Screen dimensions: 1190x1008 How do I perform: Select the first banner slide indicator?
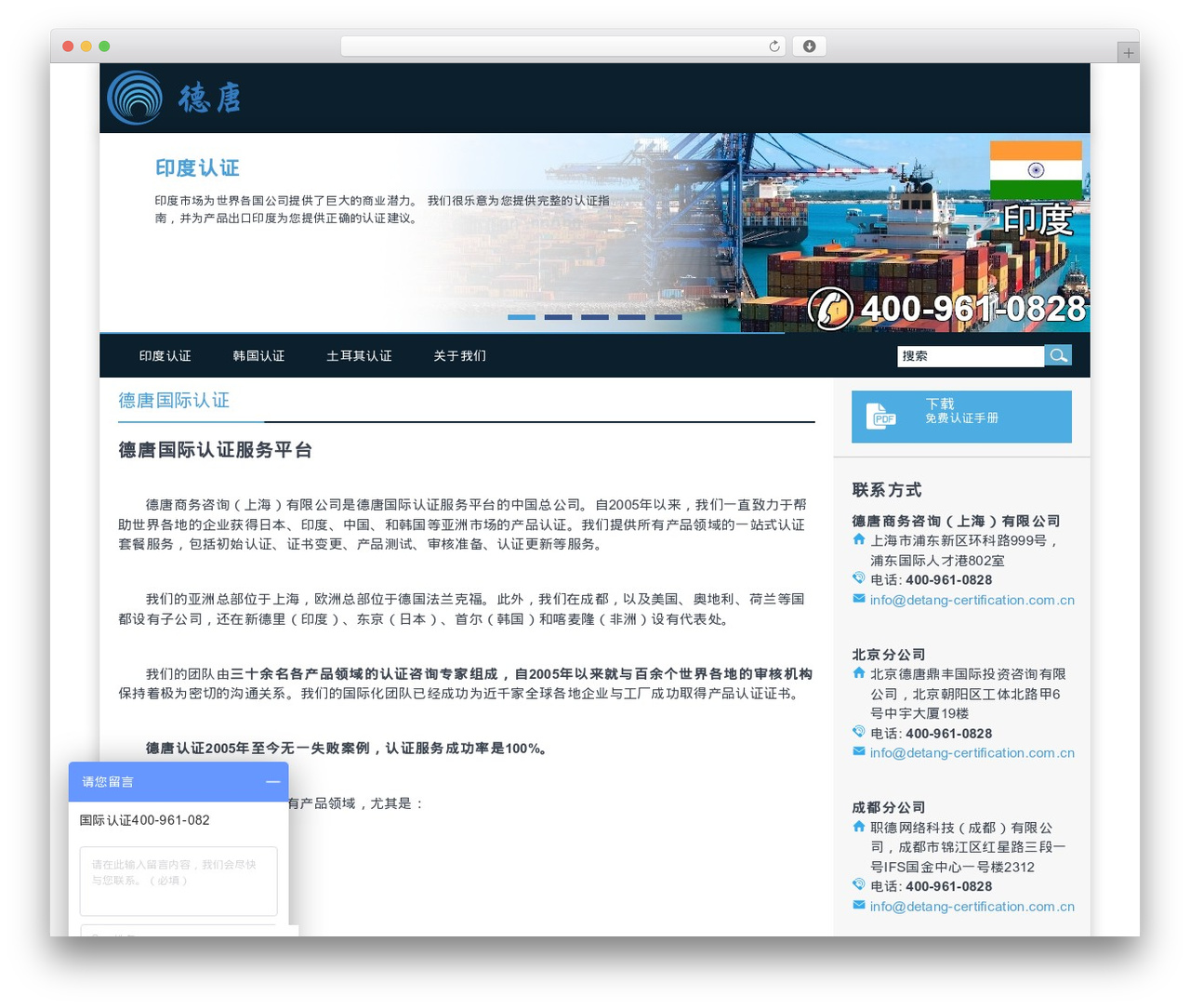522,317
